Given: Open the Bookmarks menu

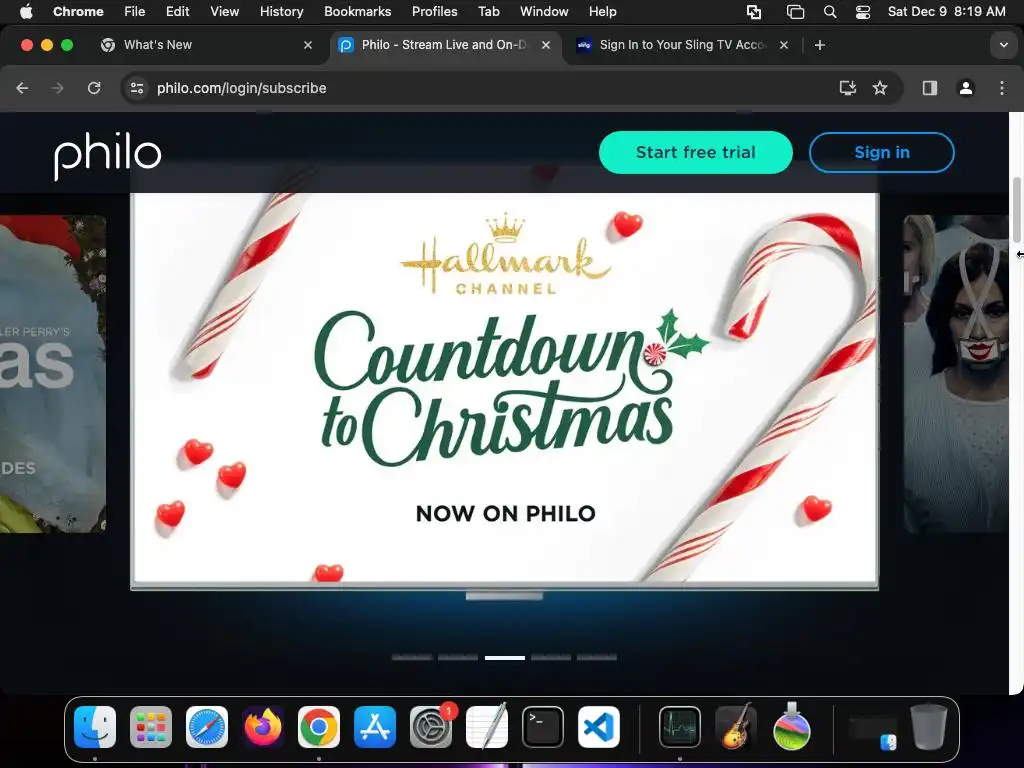Looking at the screenshot, I should 357,11.
